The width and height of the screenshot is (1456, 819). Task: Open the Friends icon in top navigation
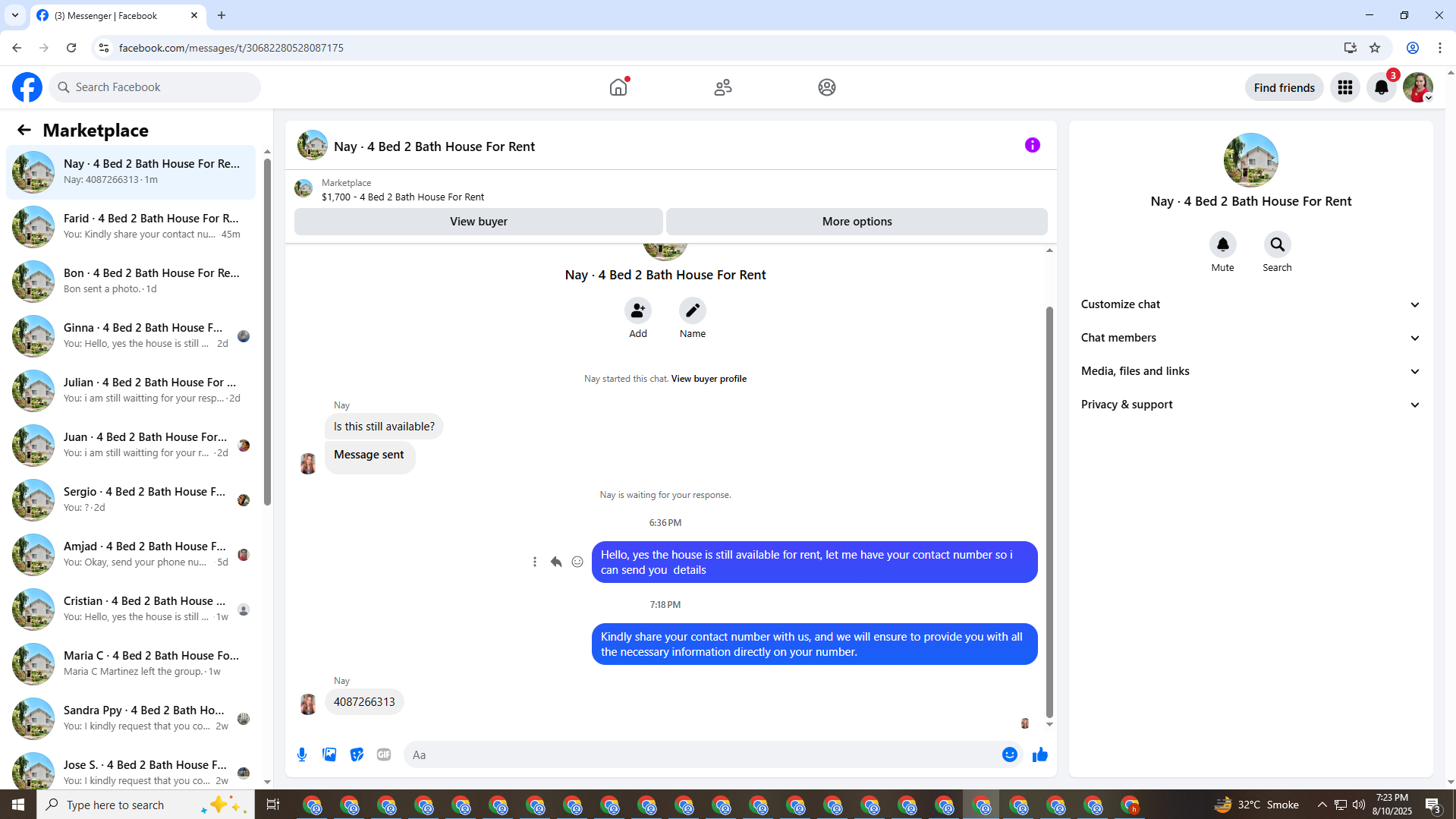(723, 87)
